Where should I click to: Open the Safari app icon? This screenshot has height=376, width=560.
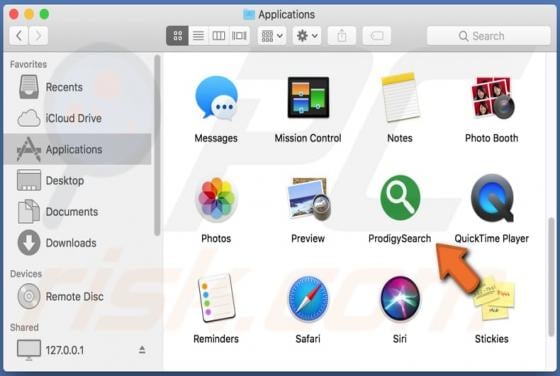coord(308,299)
